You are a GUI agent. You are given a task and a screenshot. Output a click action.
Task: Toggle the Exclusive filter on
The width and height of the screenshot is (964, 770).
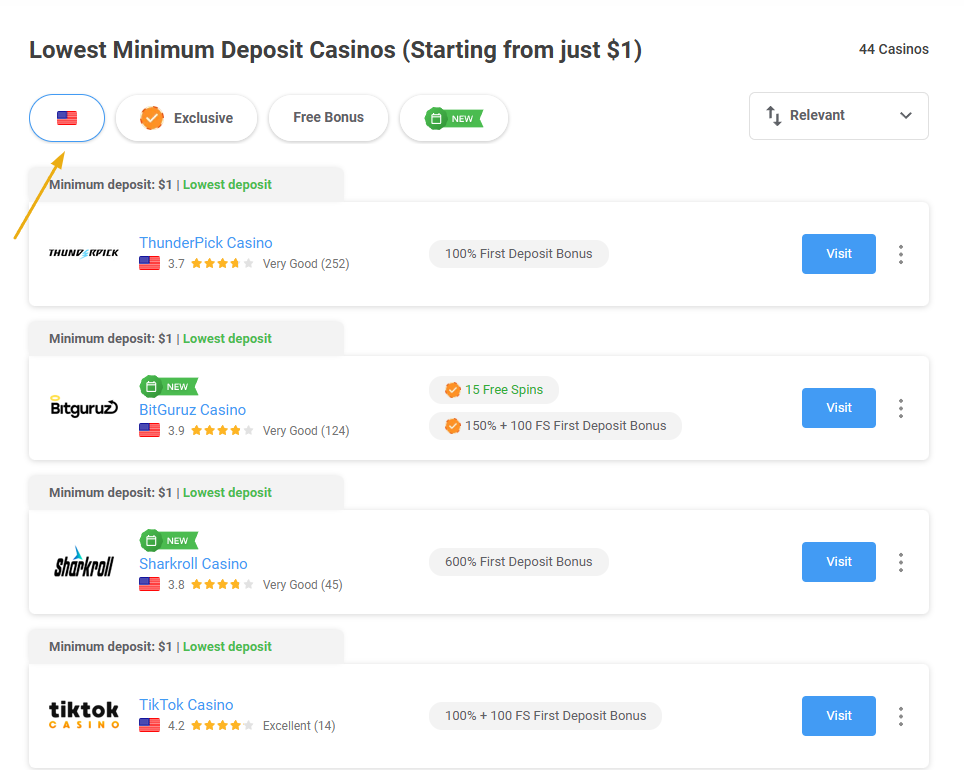[186, 117]
